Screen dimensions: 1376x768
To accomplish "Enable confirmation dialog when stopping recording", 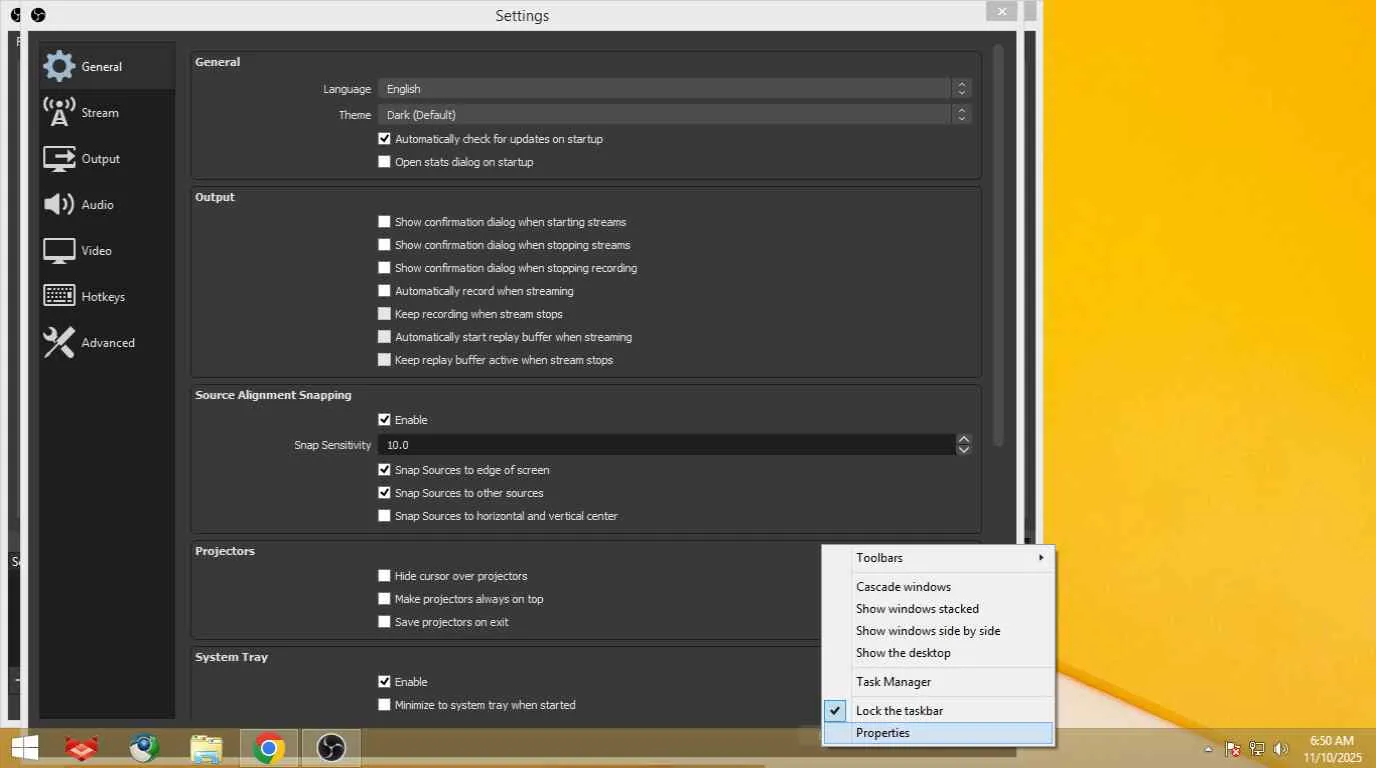I will [x=384, y=268].
